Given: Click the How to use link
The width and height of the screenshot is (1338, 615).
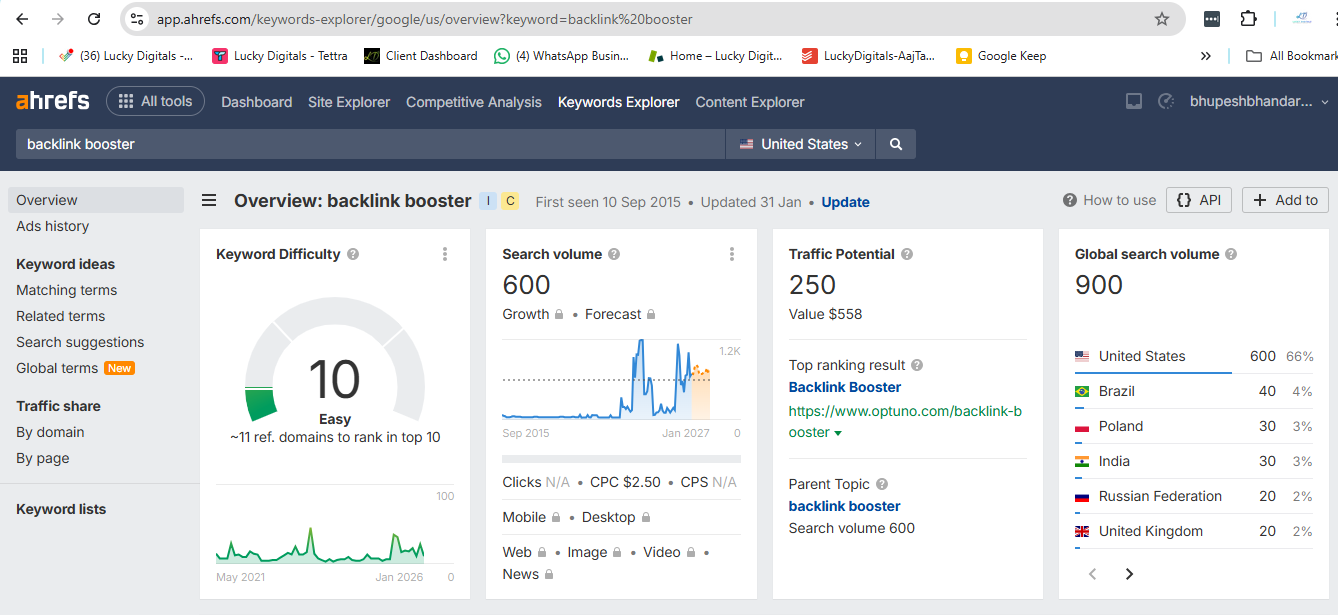Looking at the screenshot, I should 1110,200.
